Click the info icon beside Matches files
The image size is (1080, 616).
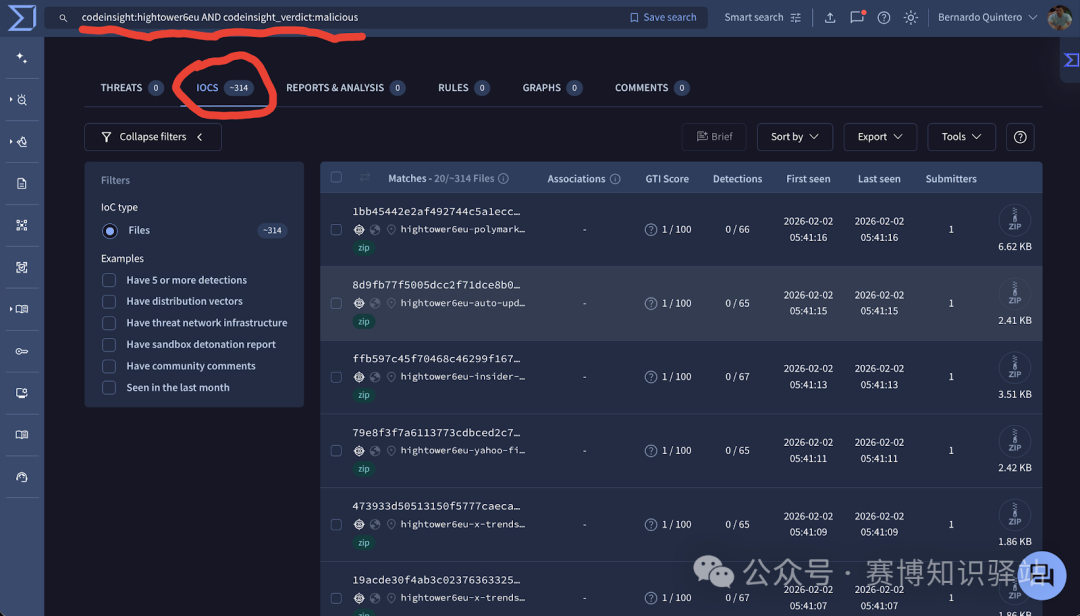[x=503, y=178]
